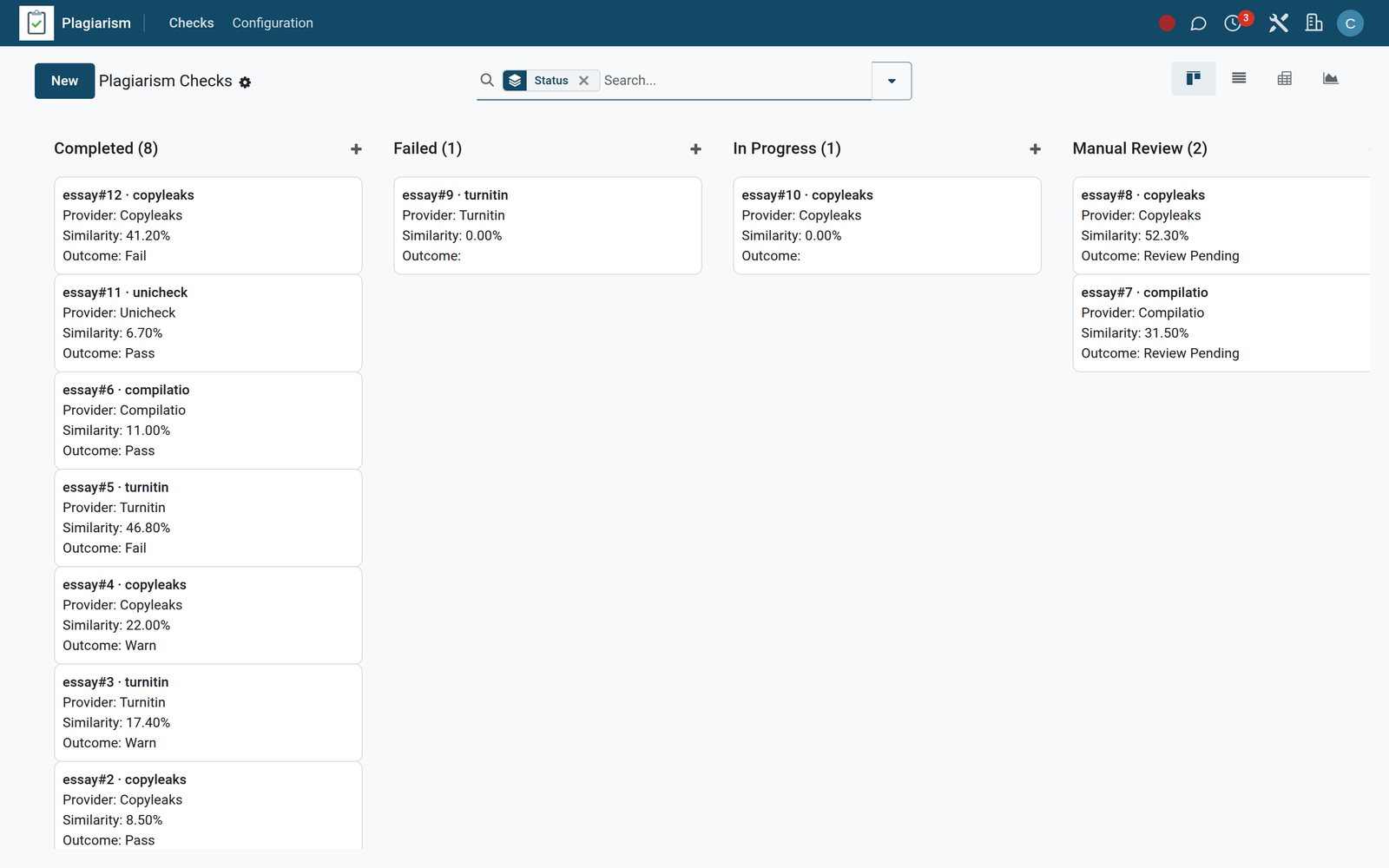Click the gear icon beside Plagiarism Checks
The width and height of the screenshot is (1389, 868).
(245, 82)
